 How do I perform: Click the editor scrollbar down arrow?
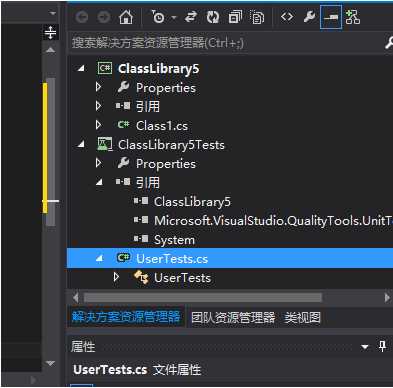click(50, 363)
